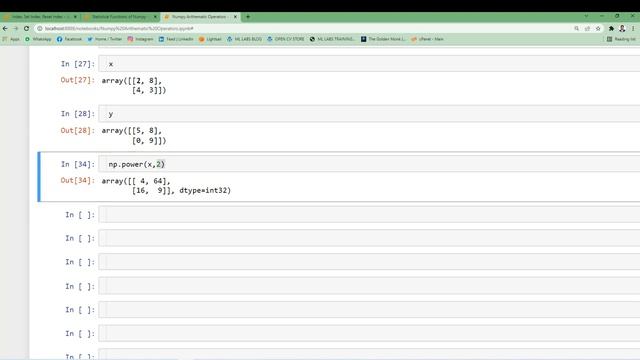Open the ML LABS BLOG bookmark
This screenshot has width=640, height=360.
coord(244,39)
